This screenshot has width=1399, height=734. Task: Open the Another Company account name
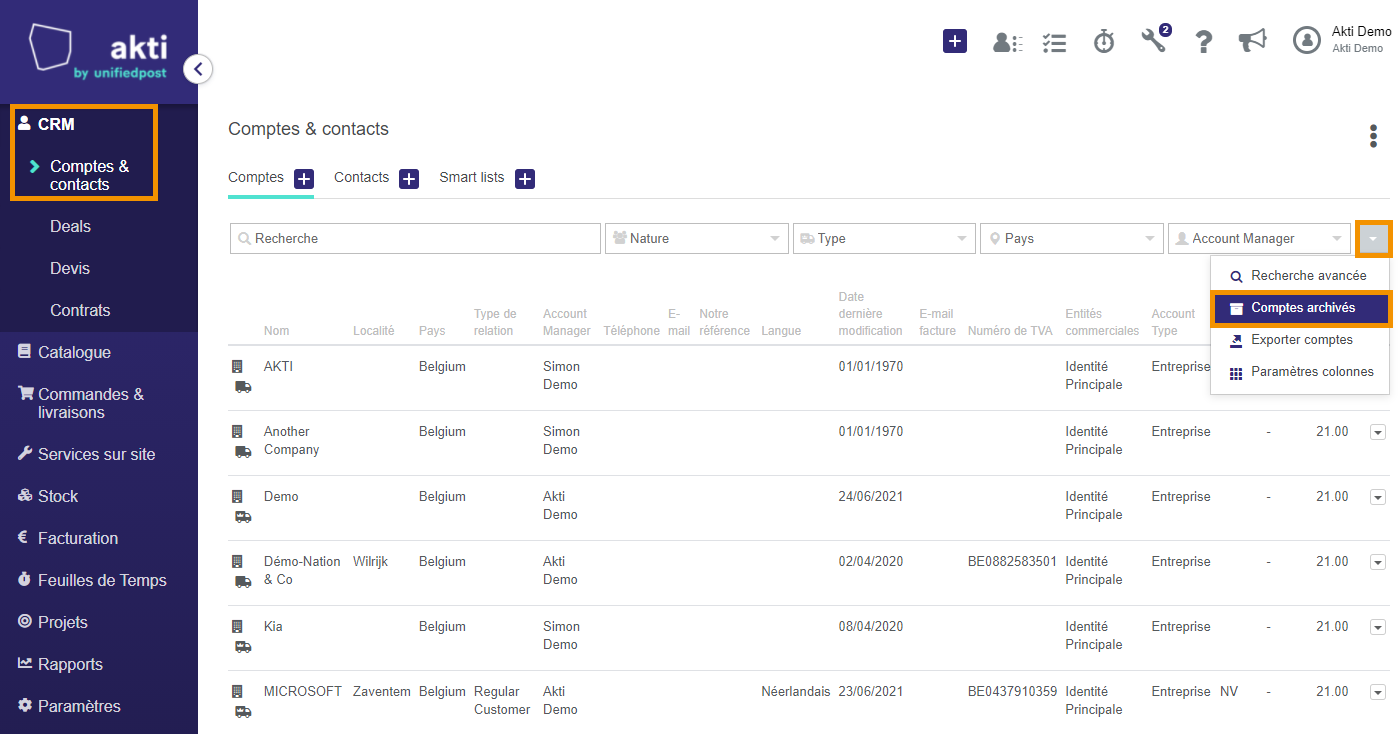point(292,441)
